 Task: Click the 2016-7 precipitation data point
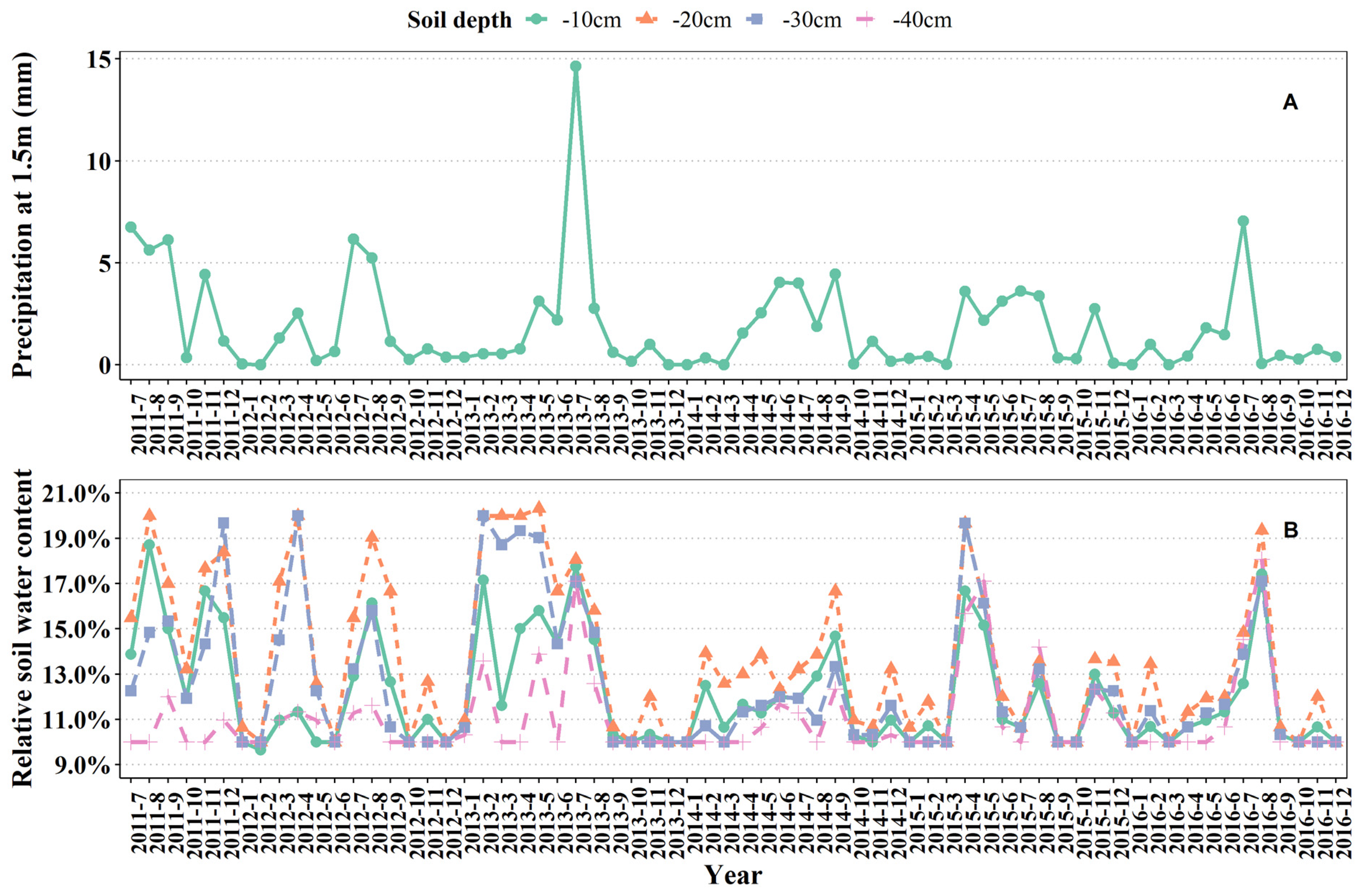pos(1243,221)
